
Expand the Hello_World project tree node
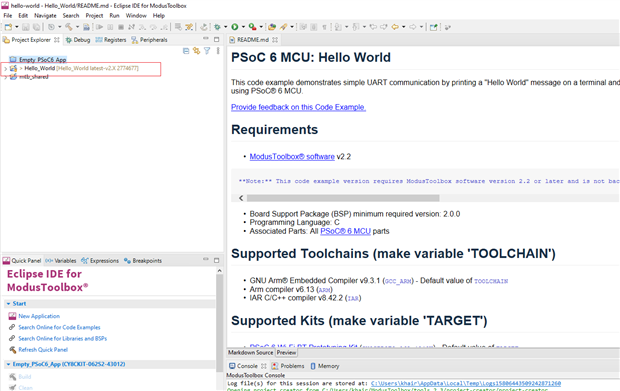pos(5,68)
